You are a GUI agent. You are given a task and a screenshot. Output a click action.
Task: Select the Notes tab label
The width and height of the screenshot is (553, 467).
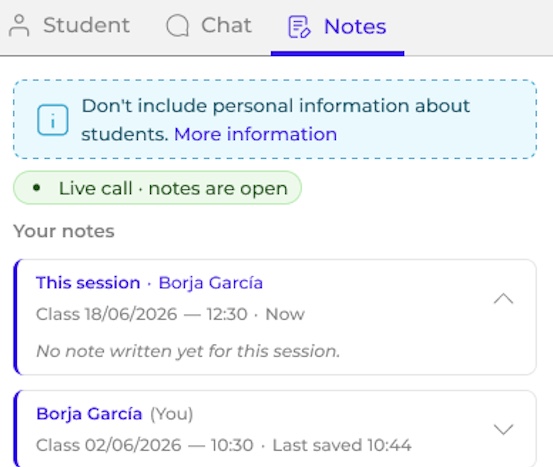tap(355, 26)
